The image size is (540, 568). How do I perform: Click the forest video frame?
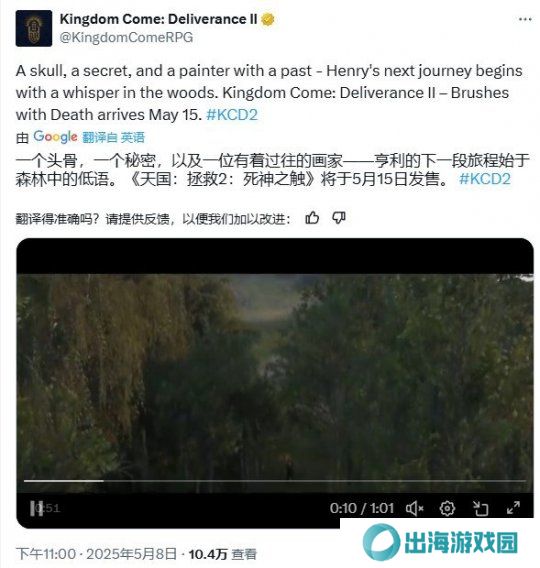point(275,377)
